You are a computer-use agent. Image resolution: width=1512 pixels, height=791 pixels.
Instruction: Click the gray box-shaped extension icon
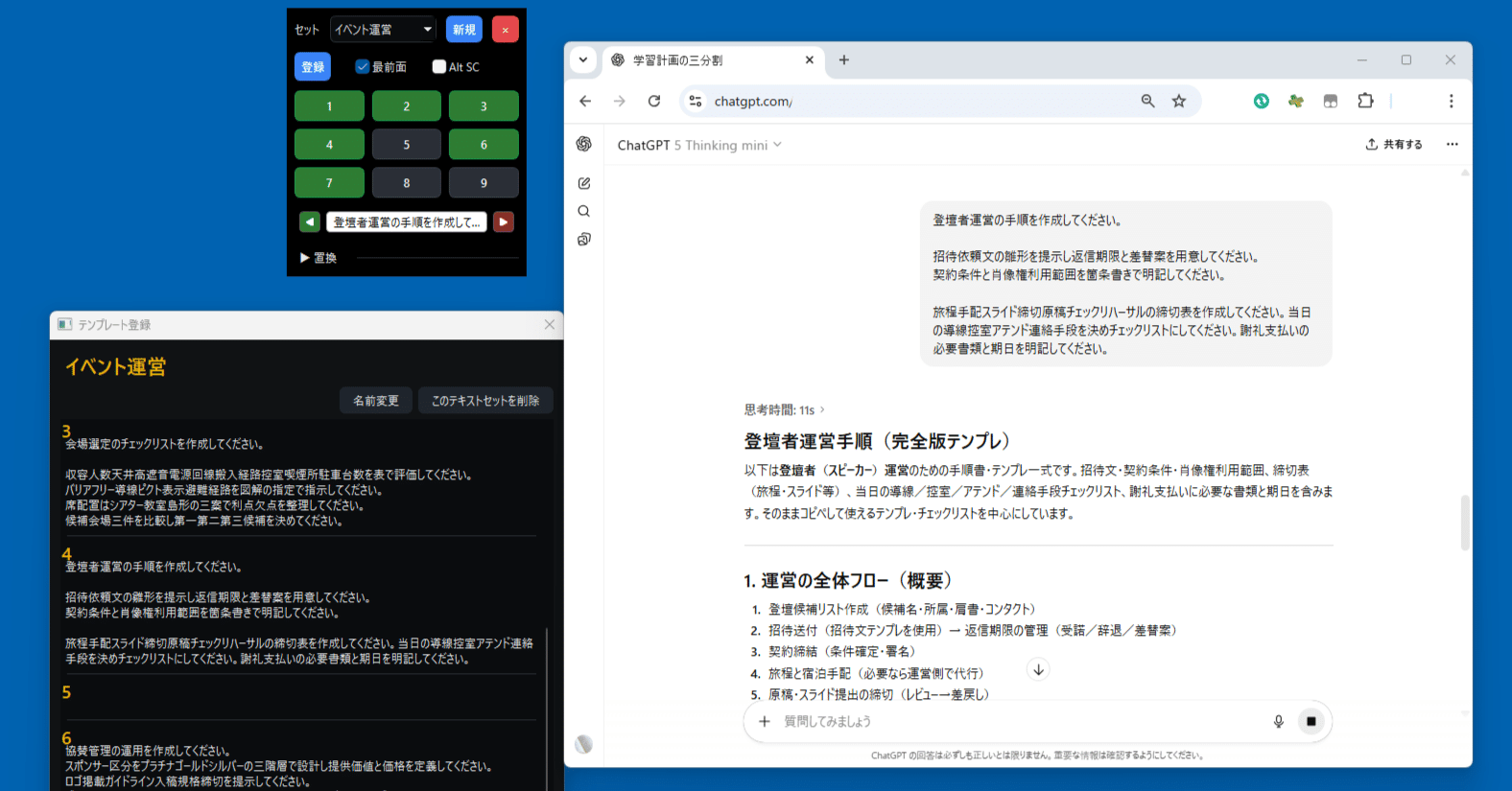(x=1331, y=101)
